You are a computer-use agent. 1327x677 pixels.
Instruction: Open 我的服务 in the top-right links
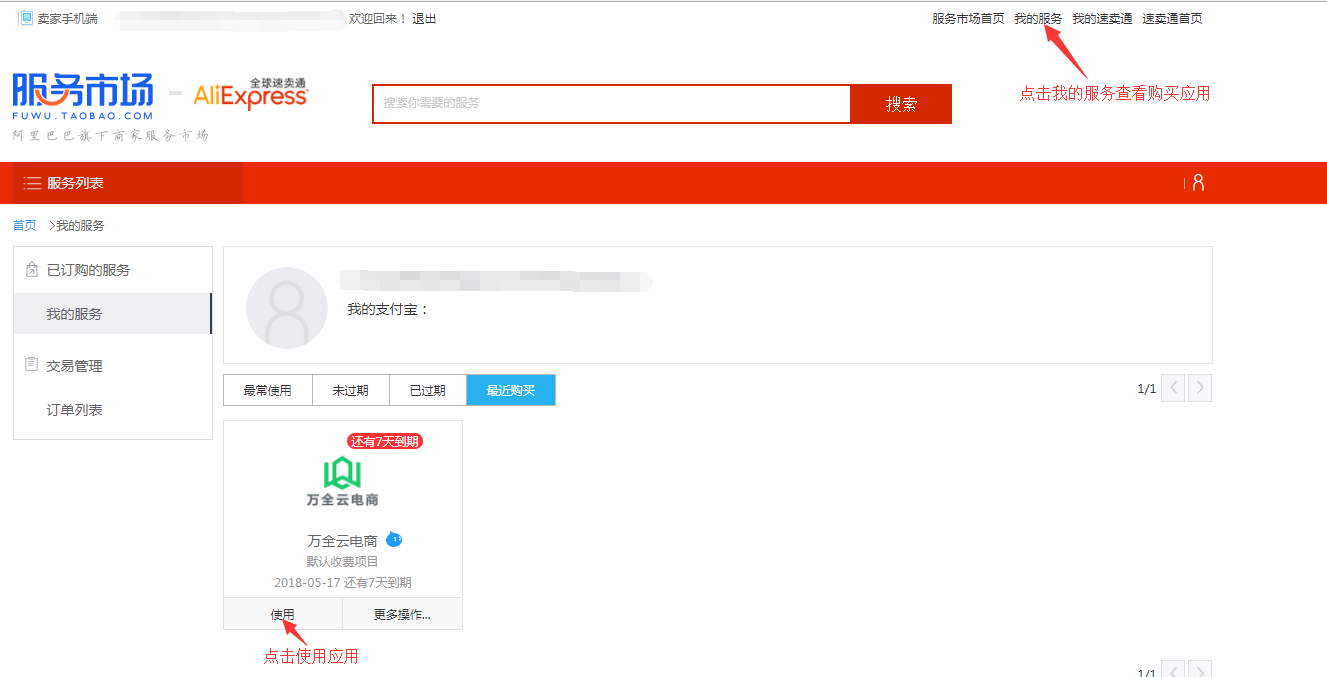pyautogui.click(x=1038, y=19)
